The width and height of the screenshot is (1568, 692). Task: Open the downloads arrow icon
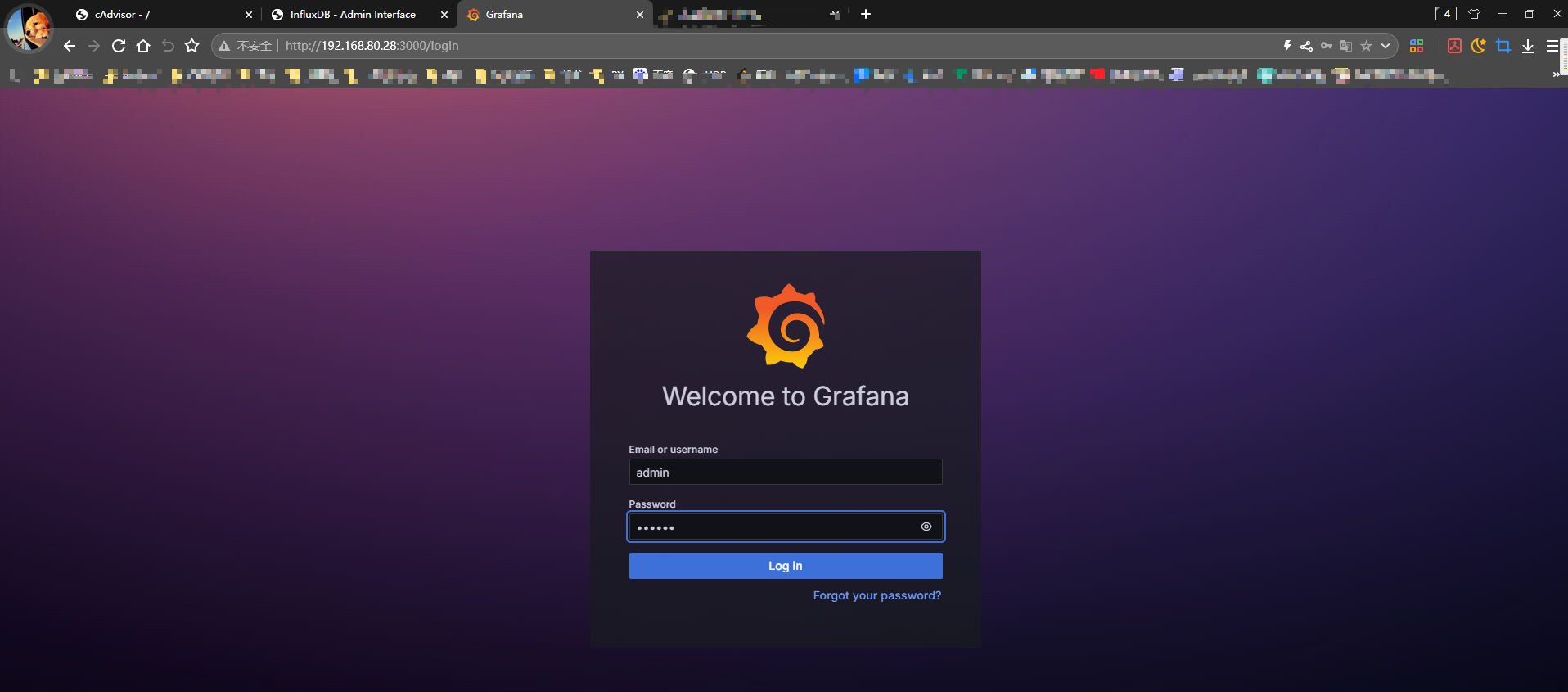(x=1528, y=46)
